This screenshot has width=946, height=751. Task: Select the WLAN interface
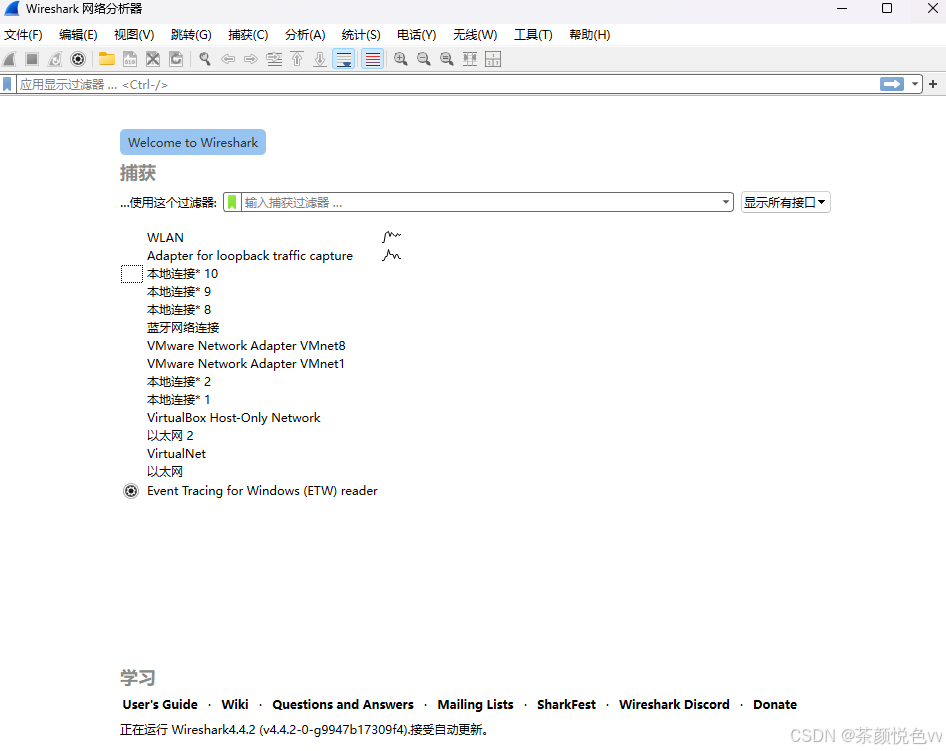pyautogui.click(x=165, y=238)
